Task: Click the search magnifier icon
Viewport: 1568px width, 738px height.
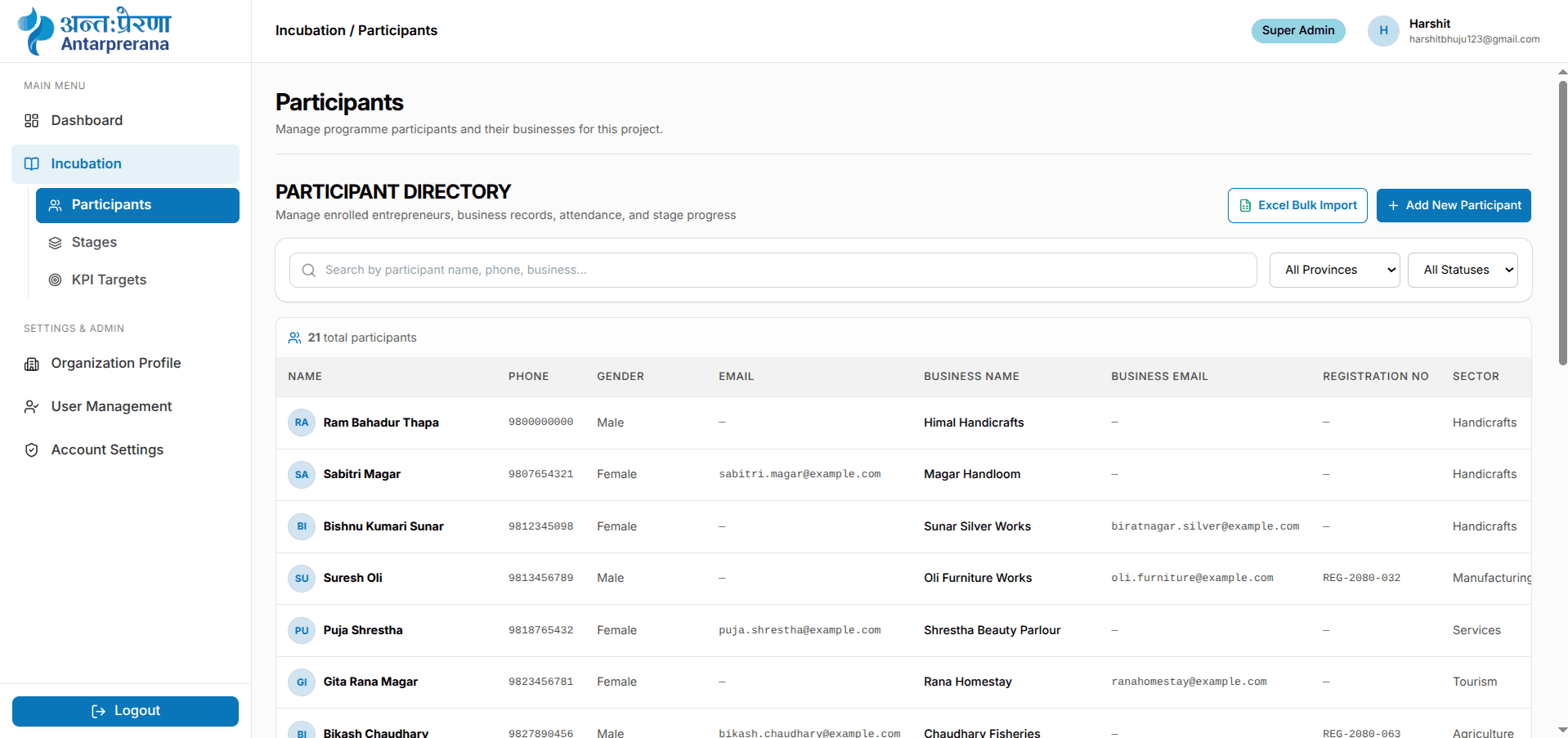Action: 309,271
